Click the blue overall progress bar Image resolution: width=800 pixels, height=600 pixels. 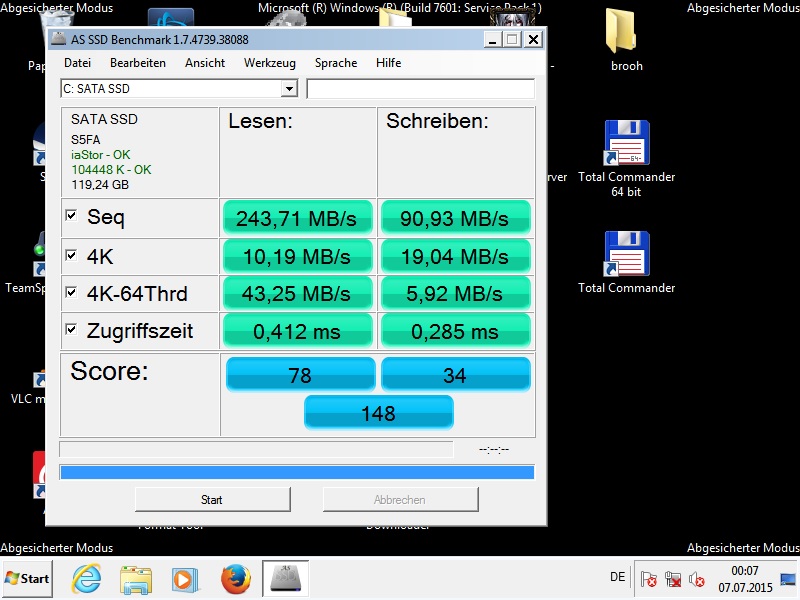click(297, 472)
